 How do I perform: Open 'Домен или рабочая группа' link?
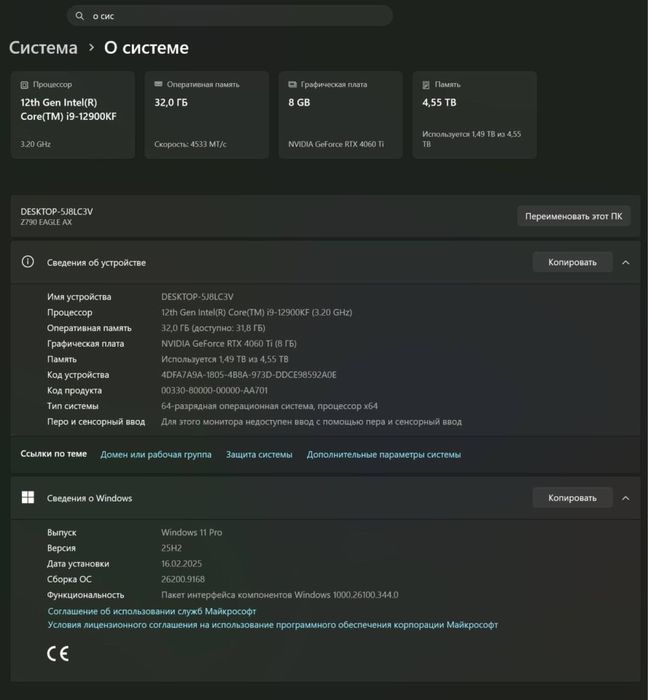coord(156,454)
